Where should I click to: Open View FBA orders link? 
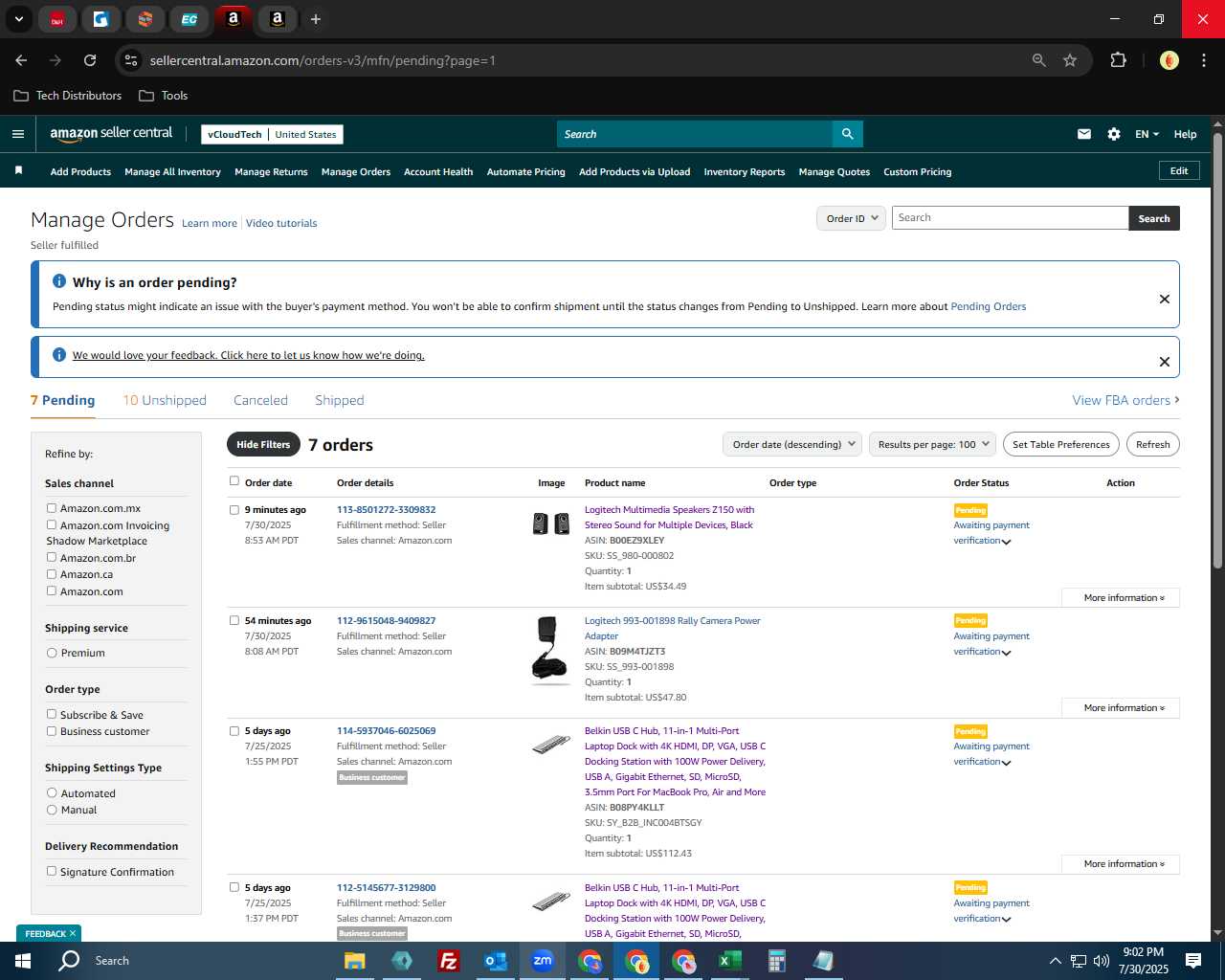[1125, 400]
